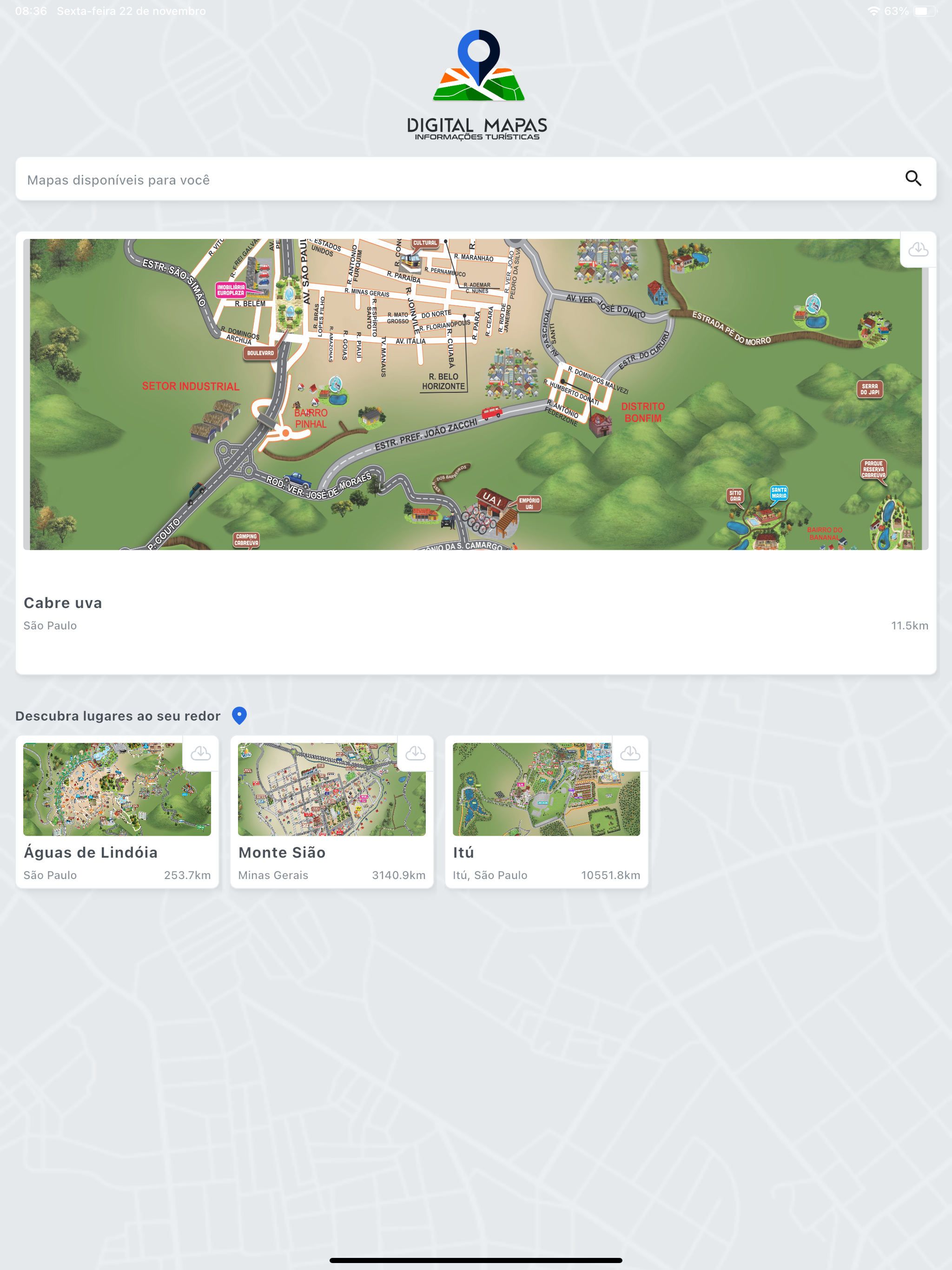Viewport: 952px width, 1270px height.
Task: Tap the 10551.8km distance label
Action: pyautogui.click(x=610, y=875)
